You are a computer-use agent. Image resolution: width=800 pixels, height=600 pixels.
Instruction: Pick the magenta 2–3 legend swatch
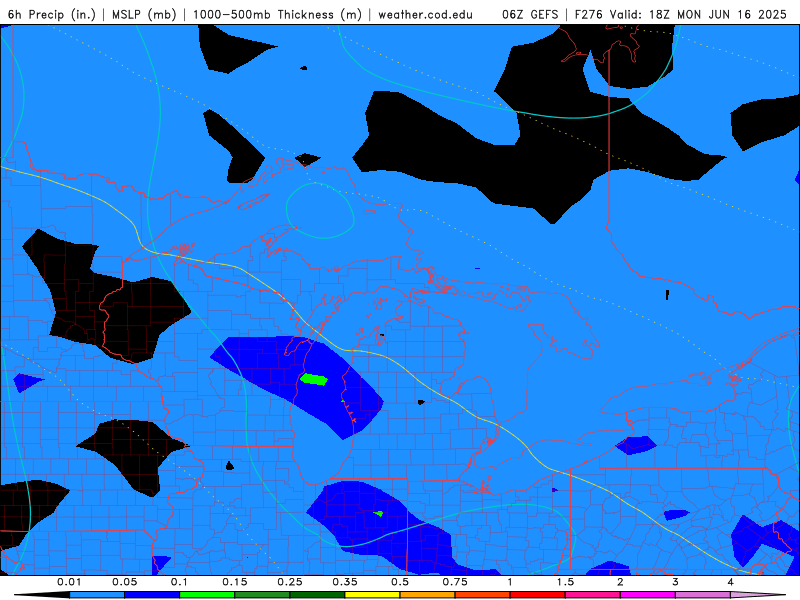tap(648, 595)
